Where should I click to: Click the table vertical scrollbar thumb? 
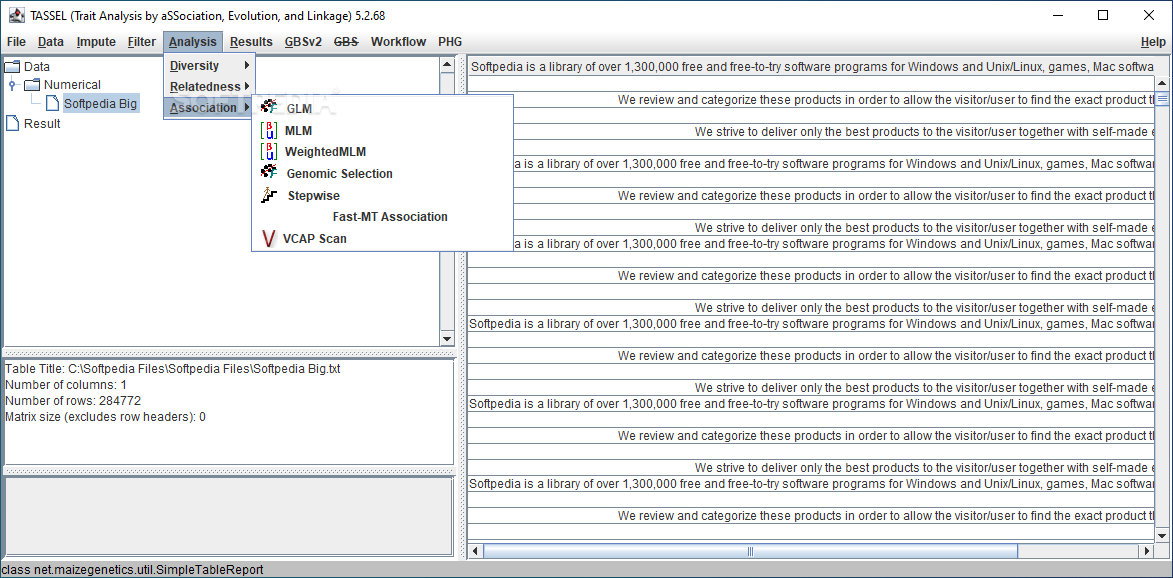click(x=1162, y=98)
